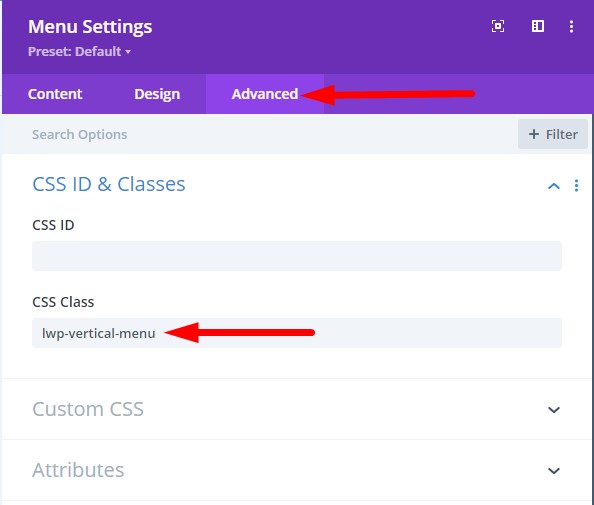Expand Attributes section chevron
The height and width of the screenshot is (505, 594).
point(554,471)
